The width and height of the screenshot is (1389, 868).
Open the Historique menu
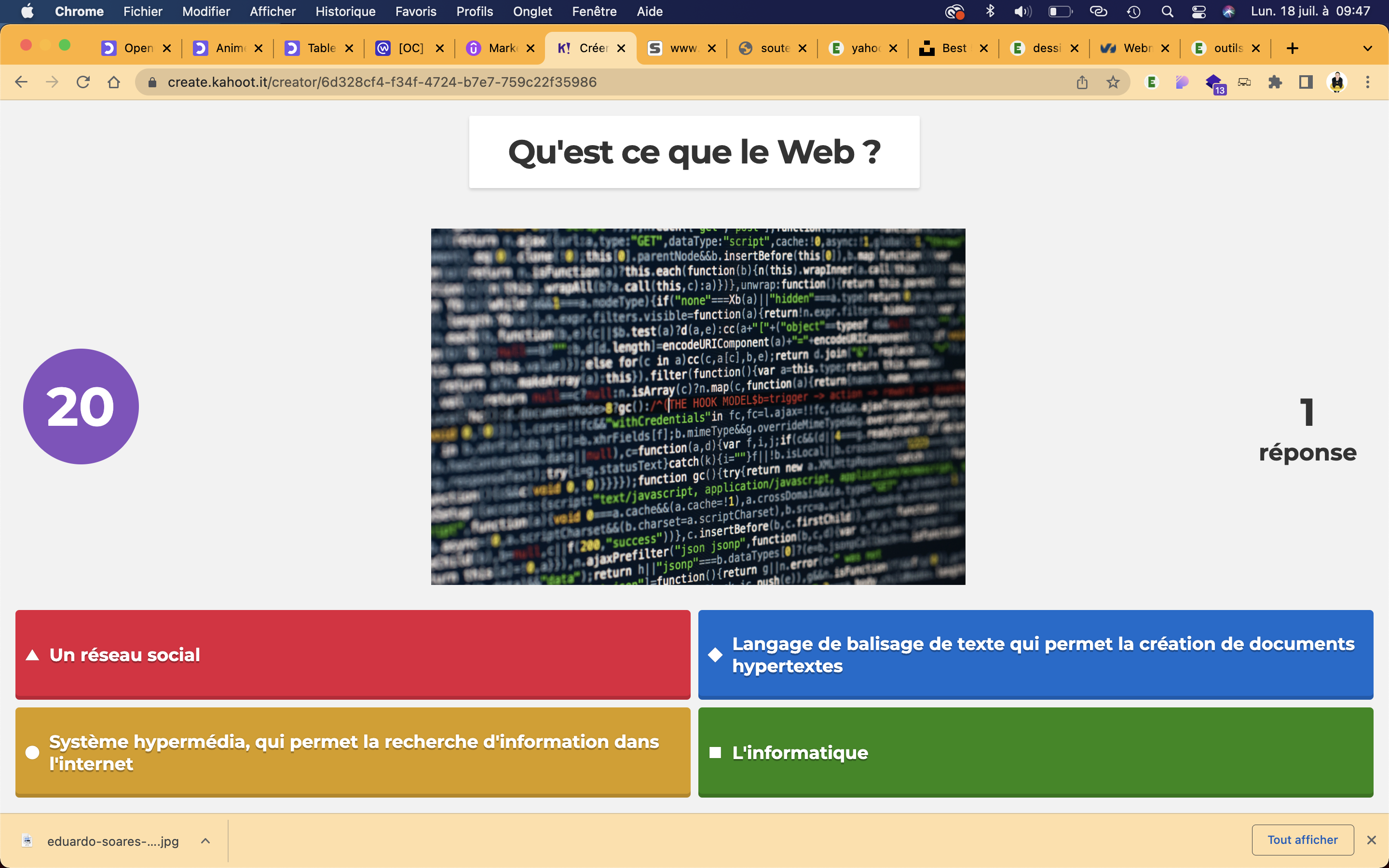click(x=345, y=12)
